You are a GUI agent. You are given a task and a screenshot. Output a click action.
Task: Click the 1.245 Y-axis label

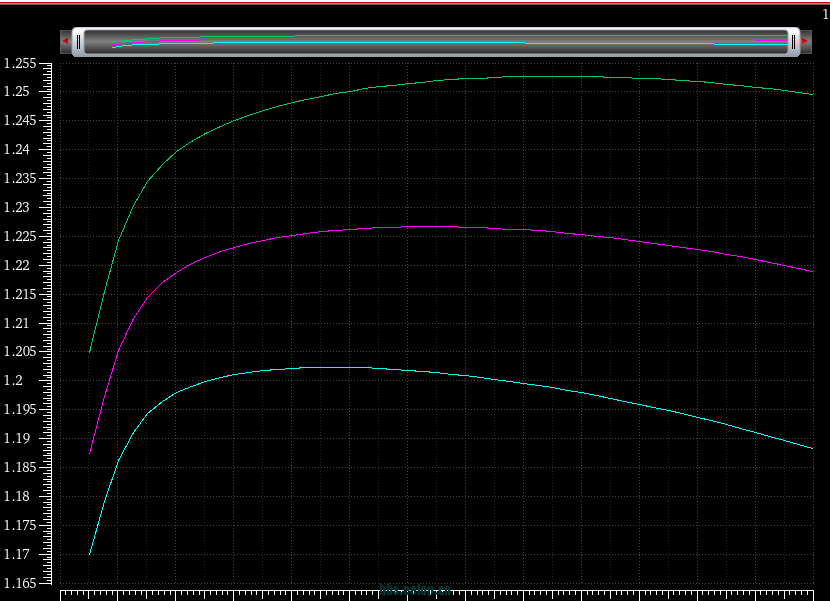(x=20, y=121)
